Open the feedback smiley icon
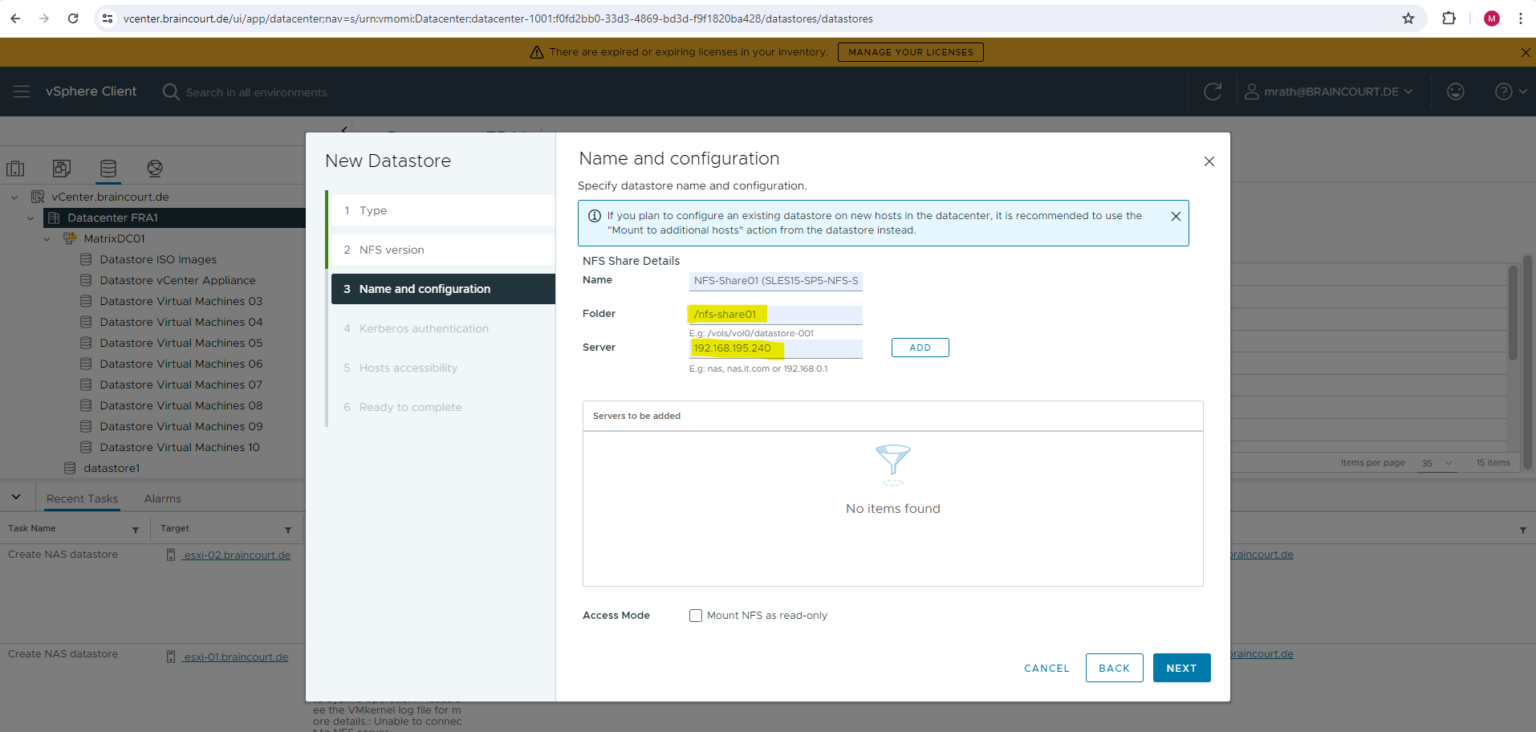 point(1455,91)
